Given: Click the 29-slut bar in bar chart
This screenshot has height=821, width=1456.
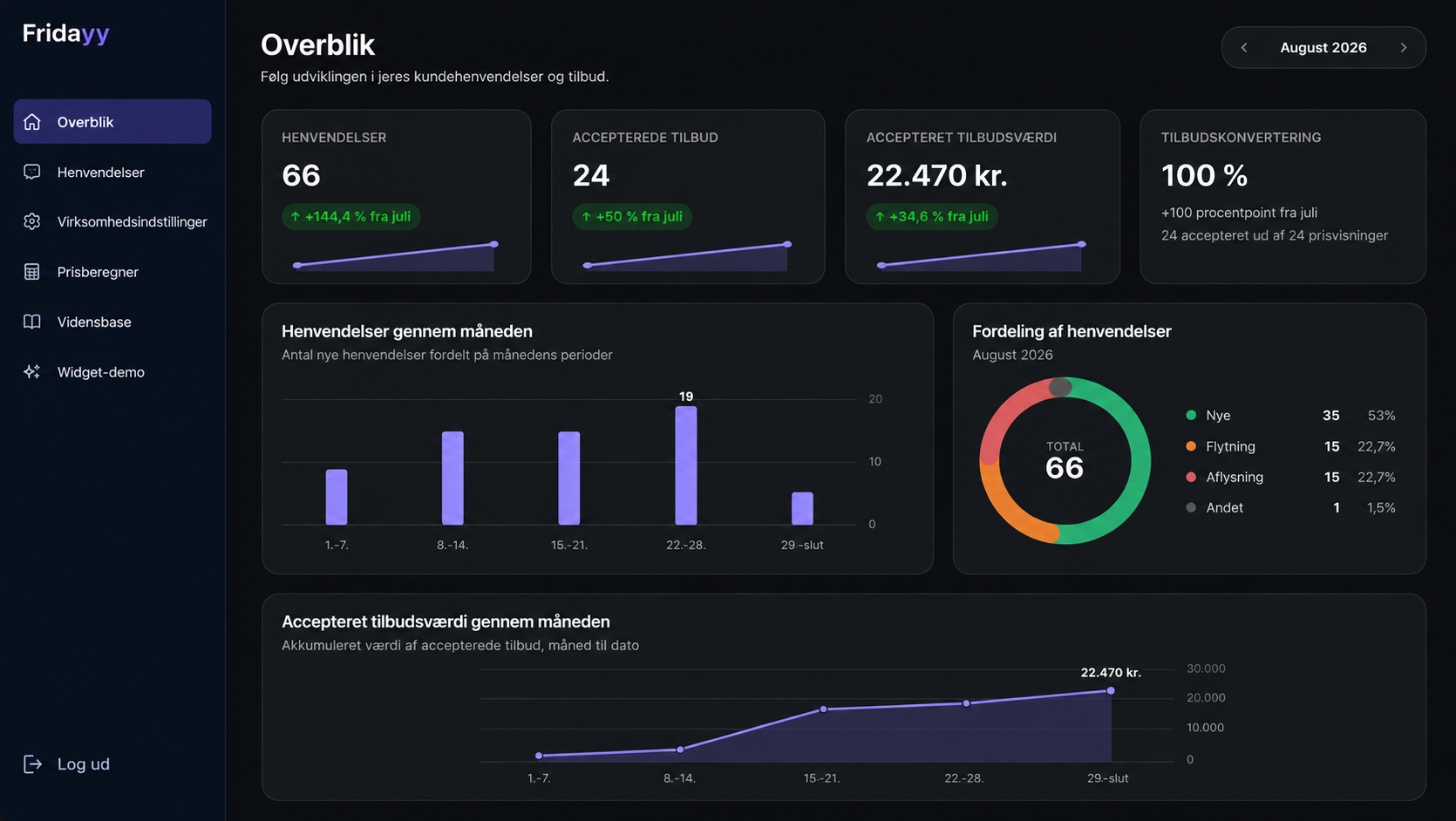Looking at the screenshot, I should (x=802, y=509).
